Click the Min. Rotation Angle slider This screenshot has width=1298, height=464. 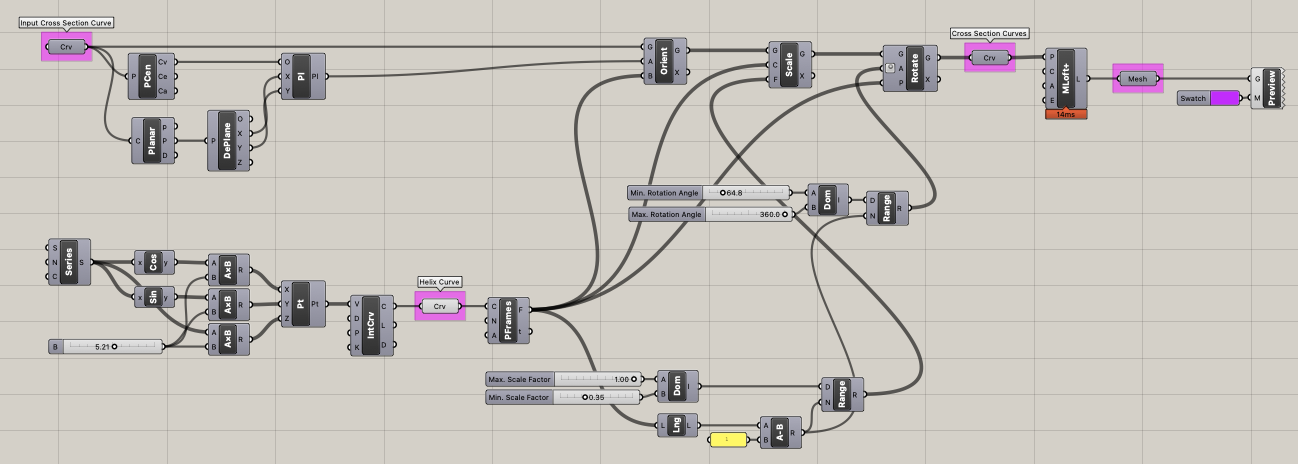click(709, 192)
